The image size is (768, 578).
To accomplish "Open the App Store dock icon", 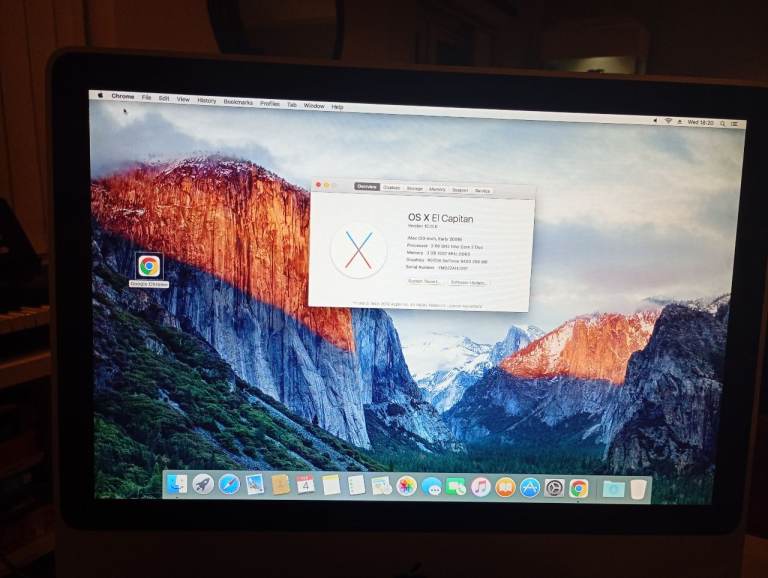I will pyautogui.click(x=530, y=487).
